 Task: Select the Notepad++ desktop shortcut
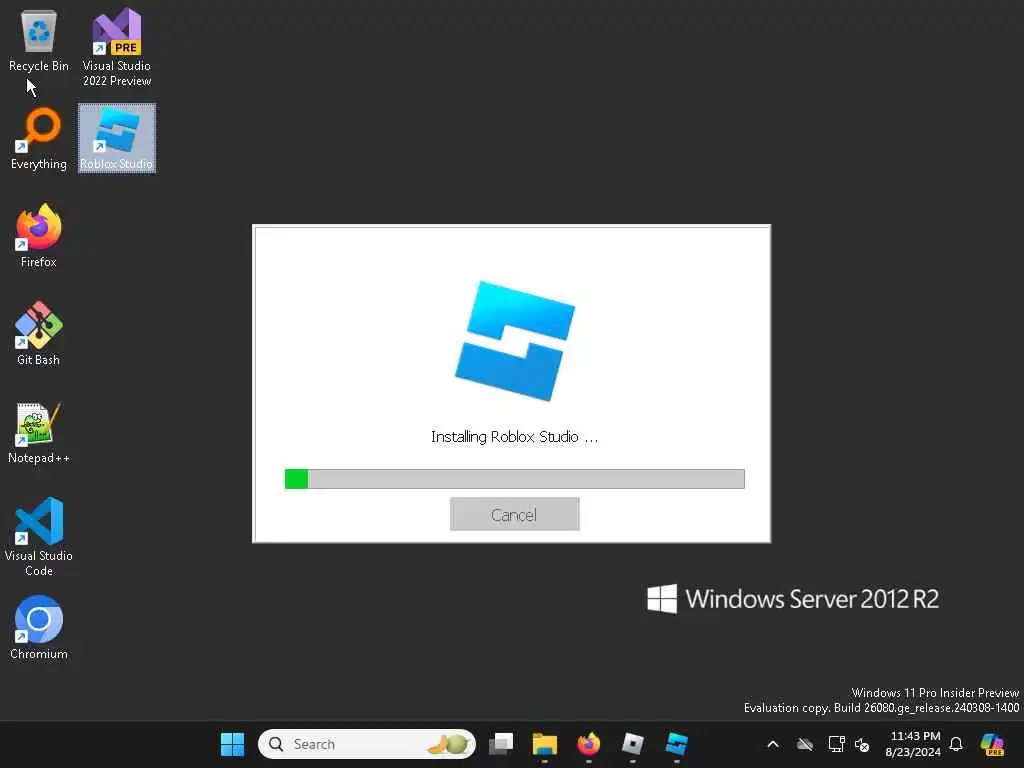(39, 432)
